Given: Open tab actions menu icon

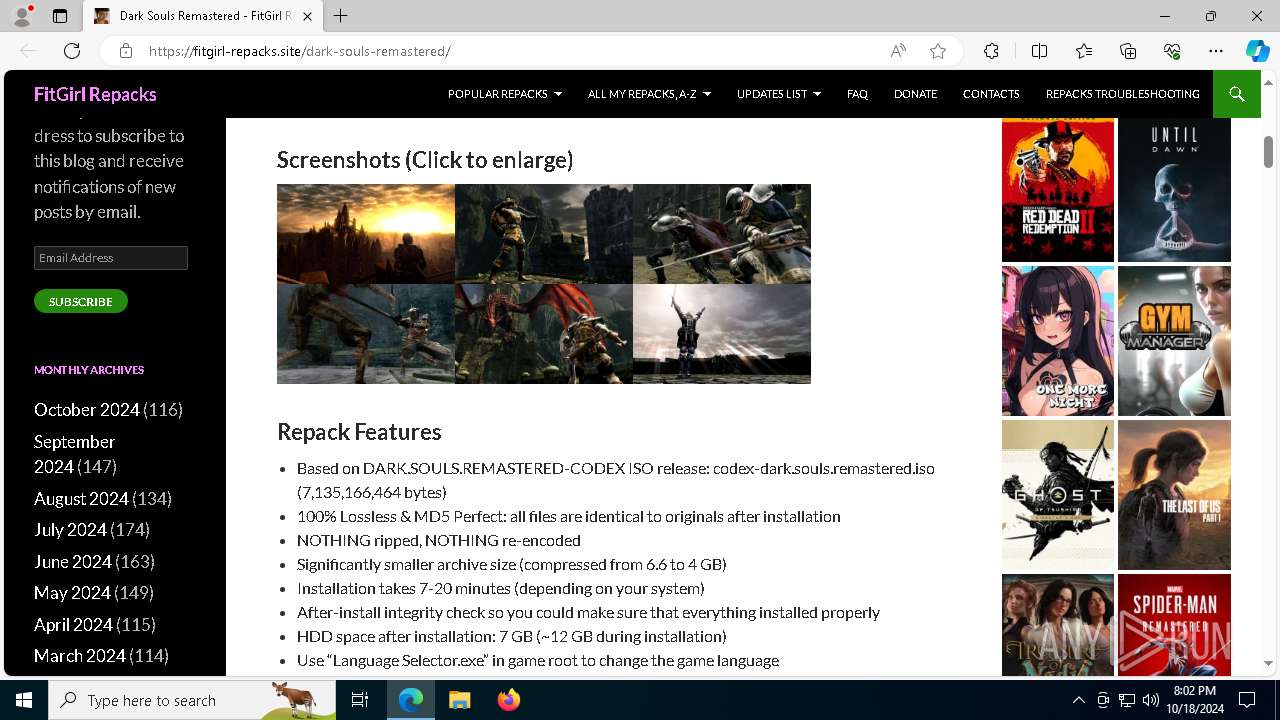Looking at the screenshot, I should [60, 16].
